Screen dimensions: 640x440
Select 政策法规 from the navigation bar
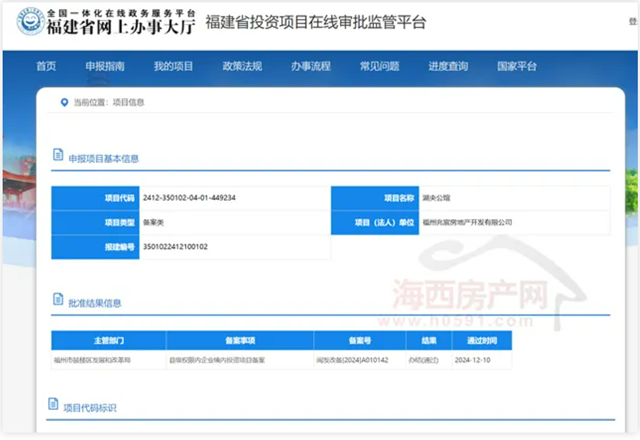point(242,66)
